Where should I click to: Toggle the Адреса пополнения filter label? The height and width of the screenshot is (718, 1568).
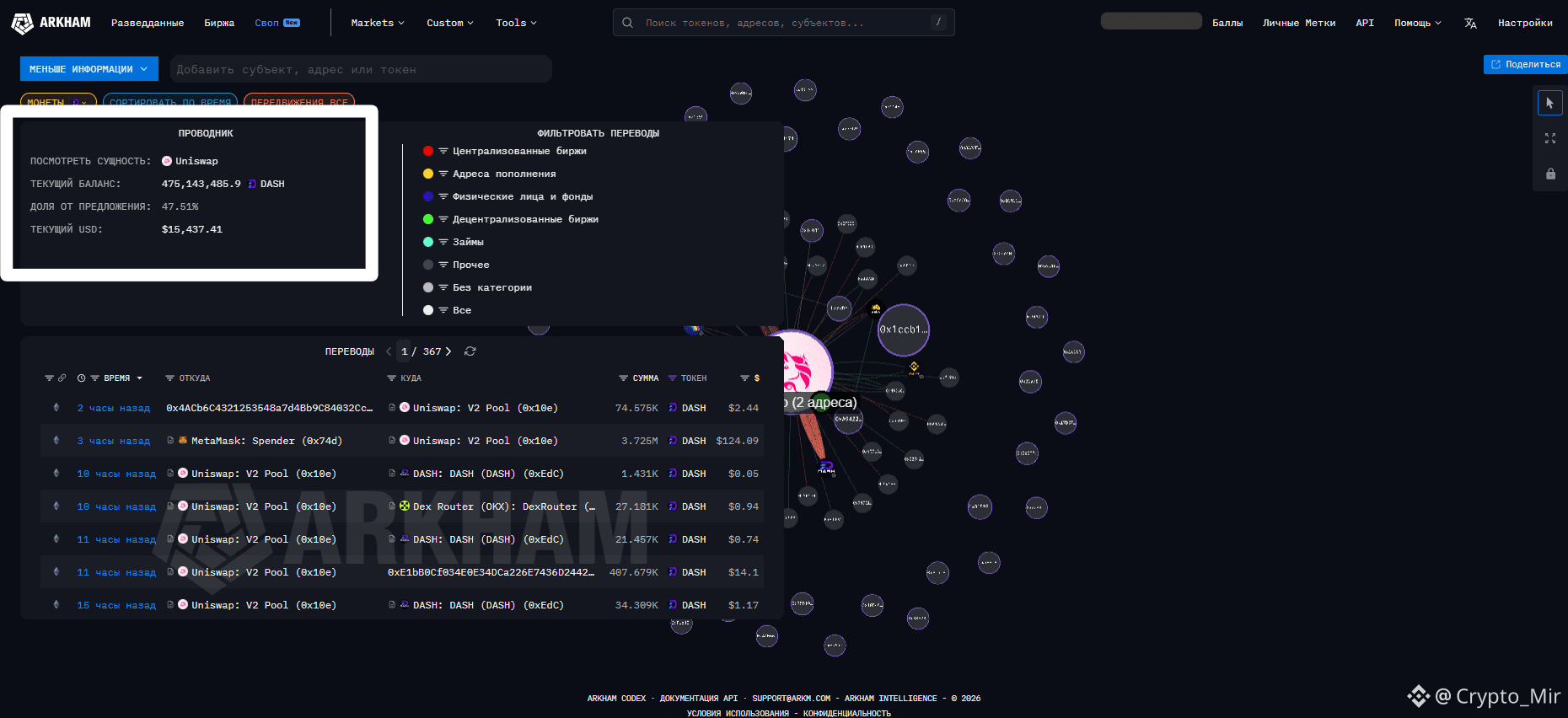(x=504, y=174)
